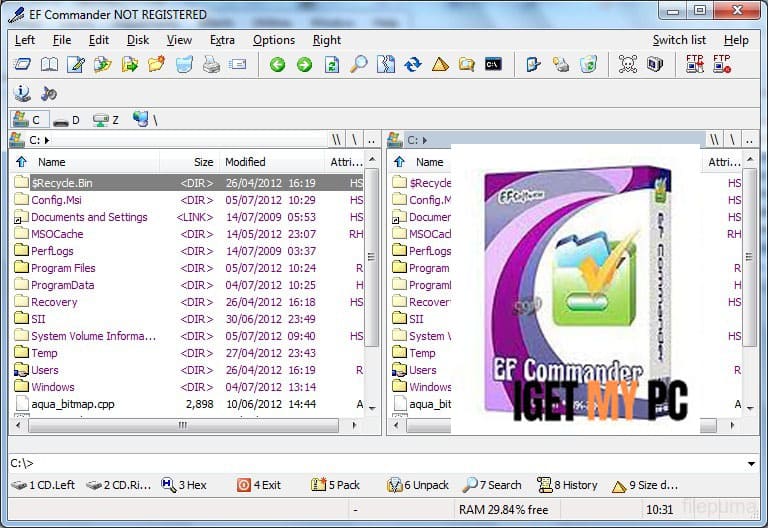Select network drive Z button
768x528 pixels.
(106, 120)
